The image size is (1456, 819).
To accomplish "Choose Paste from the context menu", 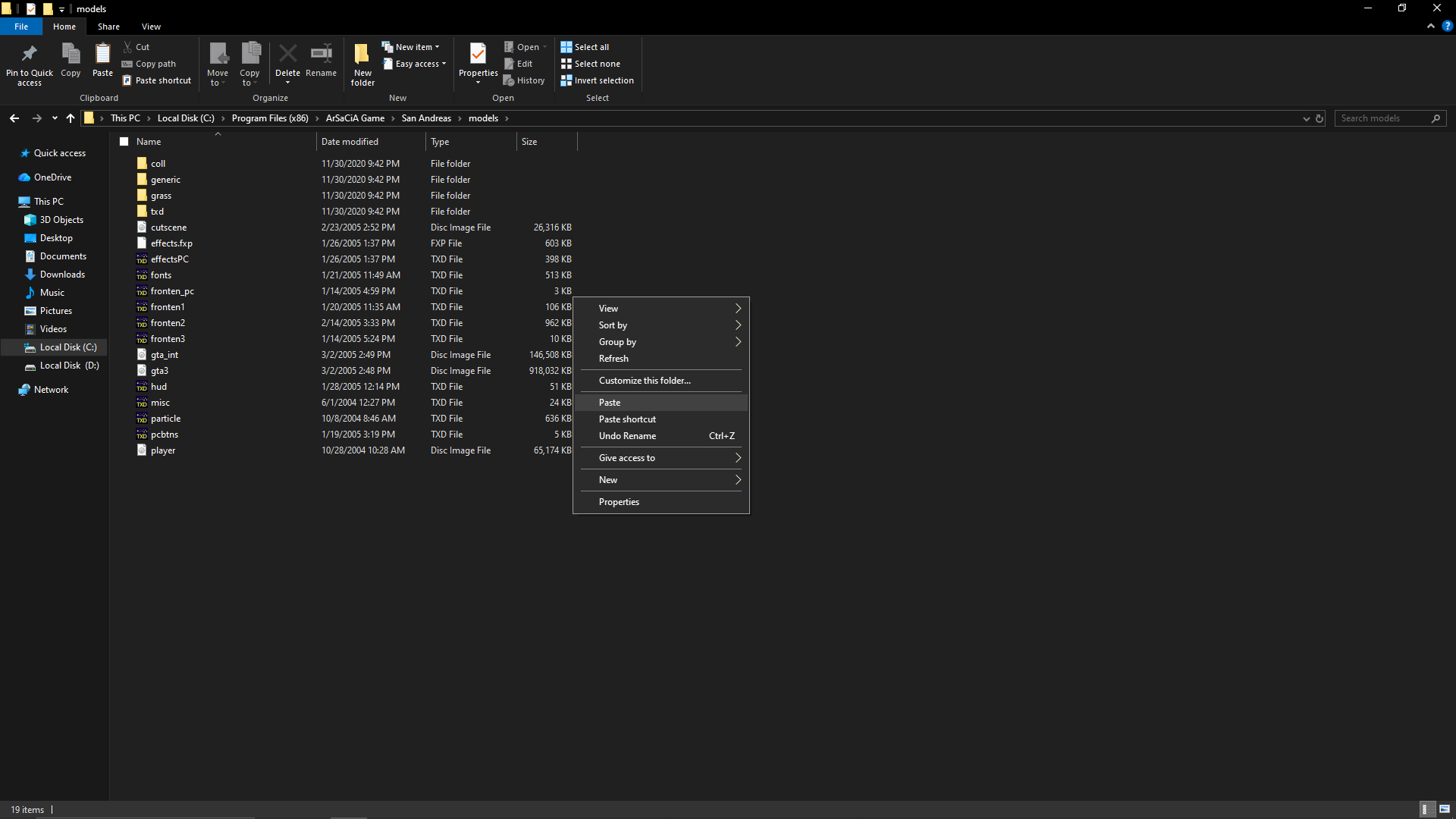I will [661, 403].
